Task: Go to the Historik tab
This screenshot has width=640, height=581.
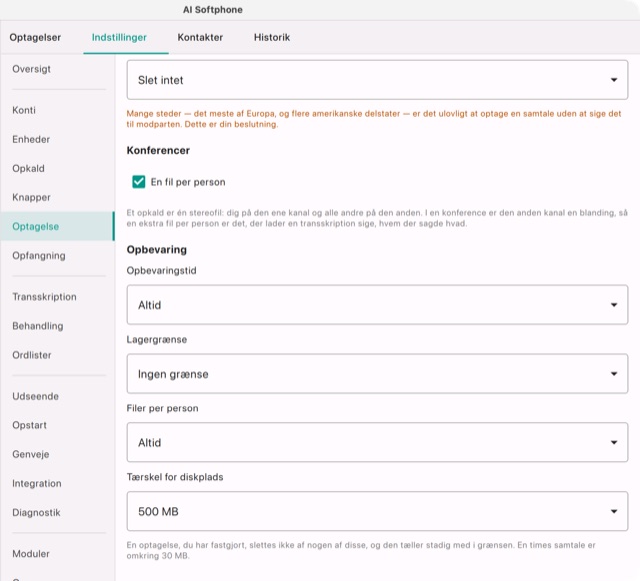Action: [x=272, y=38]
